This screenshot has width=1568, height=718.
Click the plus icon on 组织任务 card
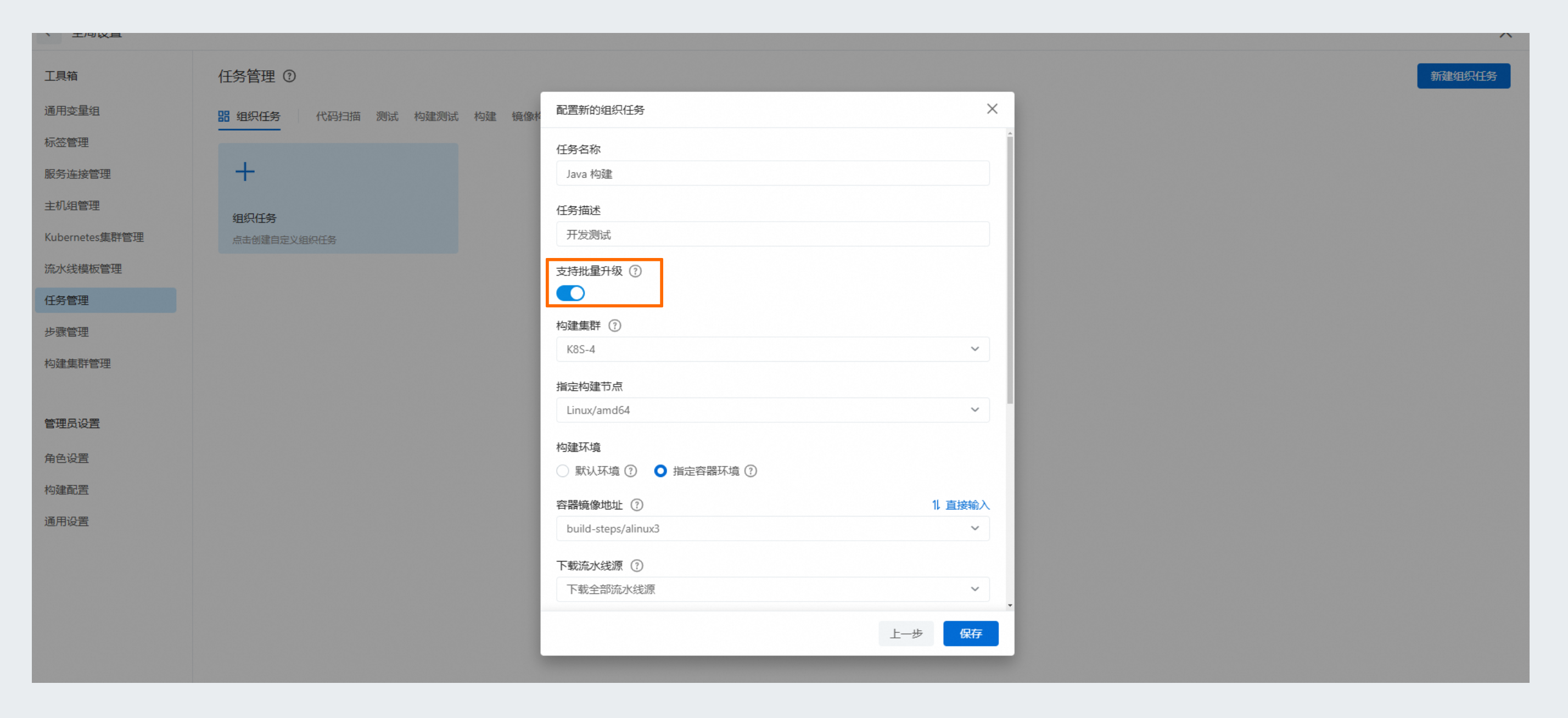point(245,172)
